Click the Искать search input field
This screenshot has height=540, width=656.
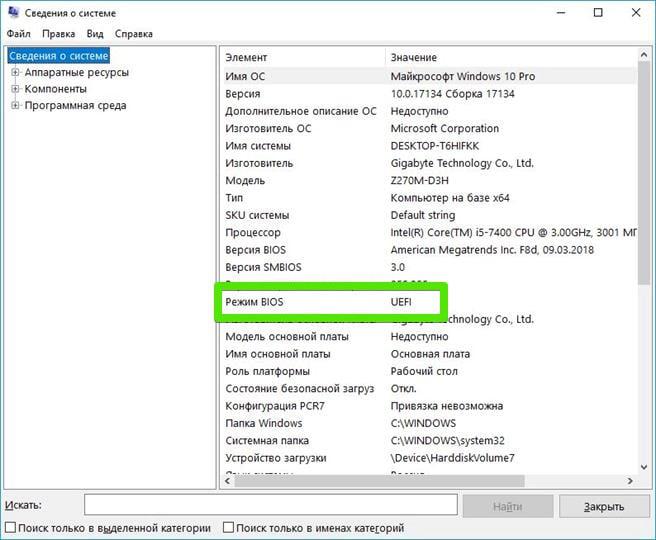click(x=271, y=505)
